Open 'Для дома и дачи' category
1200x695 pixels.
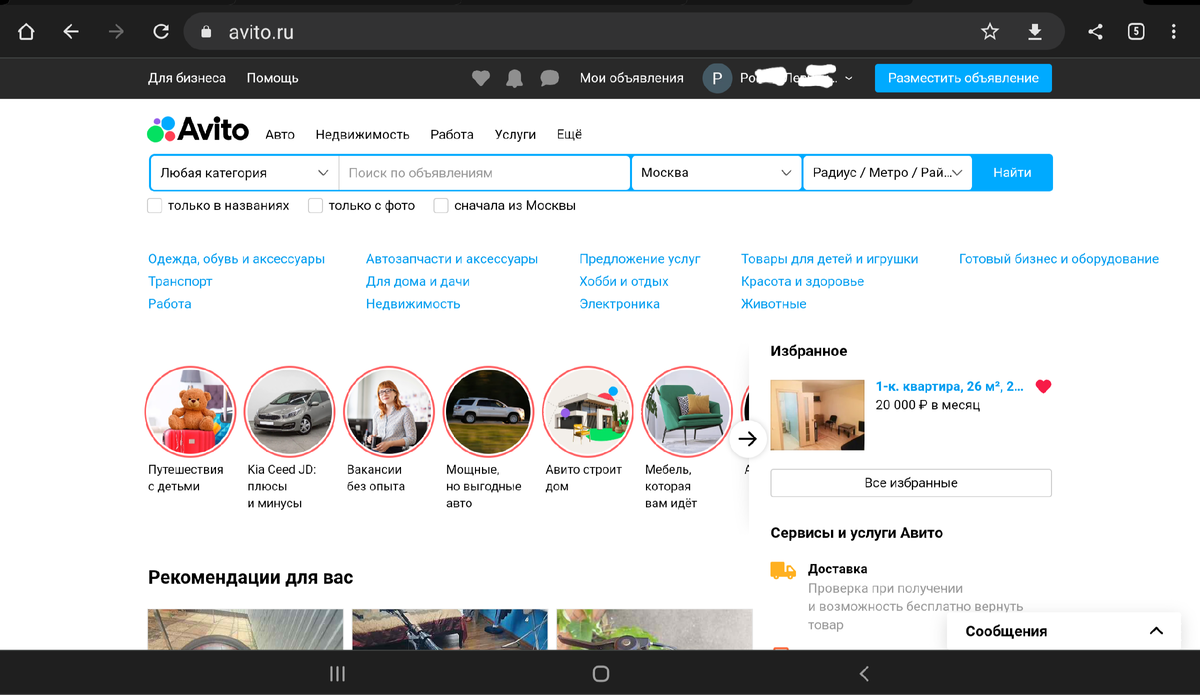pos(418,281)
